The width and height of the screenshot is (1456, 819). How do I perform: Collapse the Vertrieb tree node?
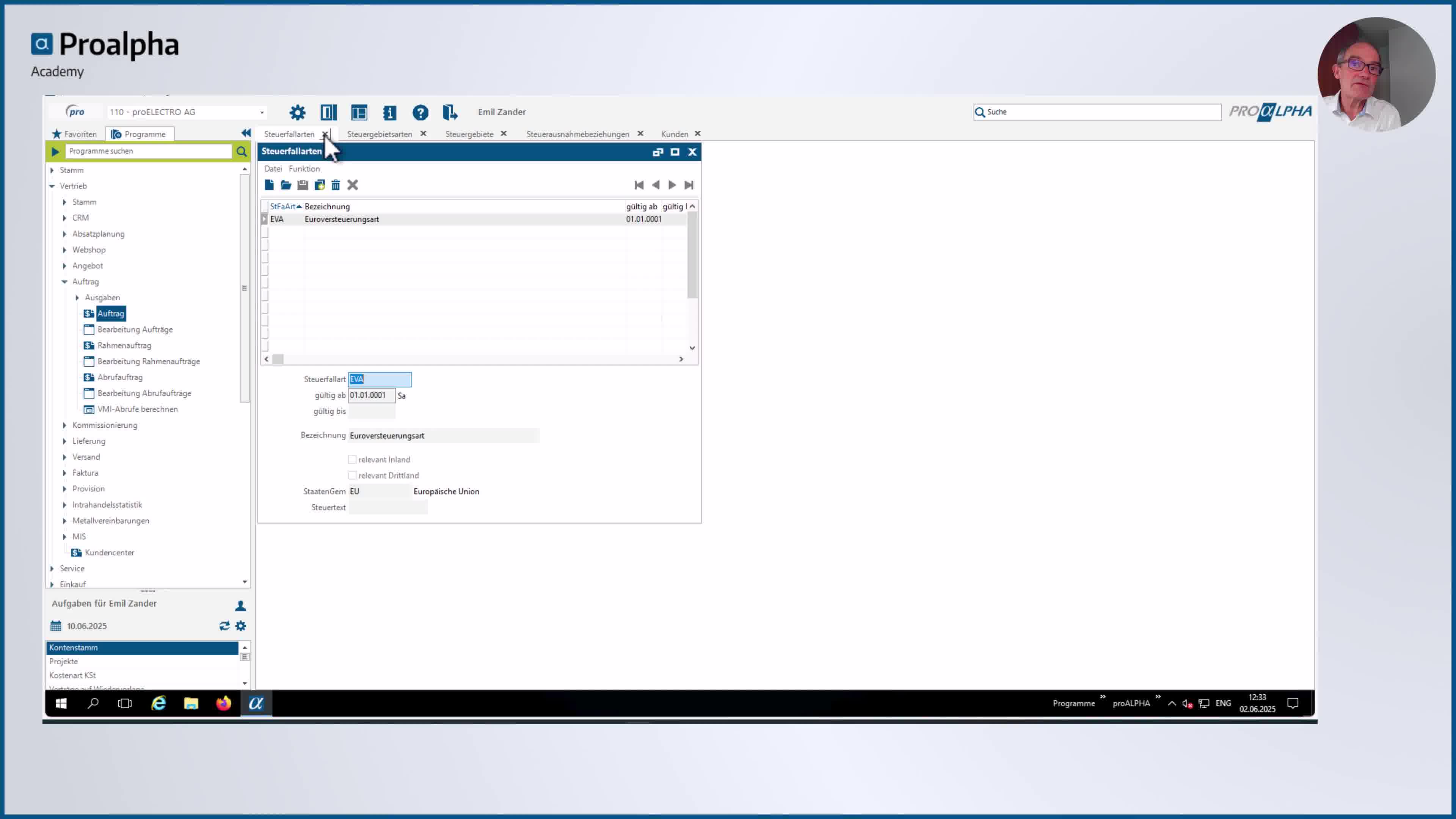(x=52, y=186)
